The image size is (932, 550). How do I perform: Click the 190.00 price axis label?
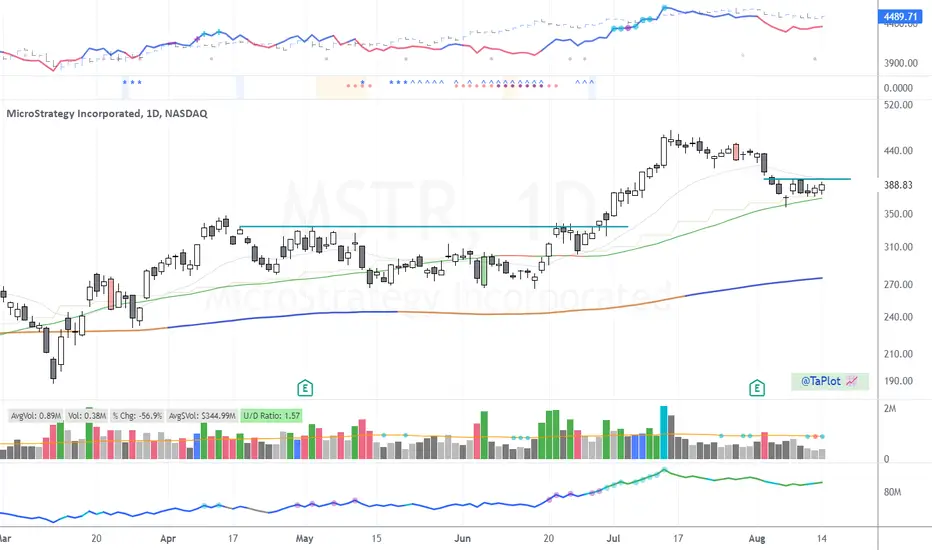click(x=898, y=381)
